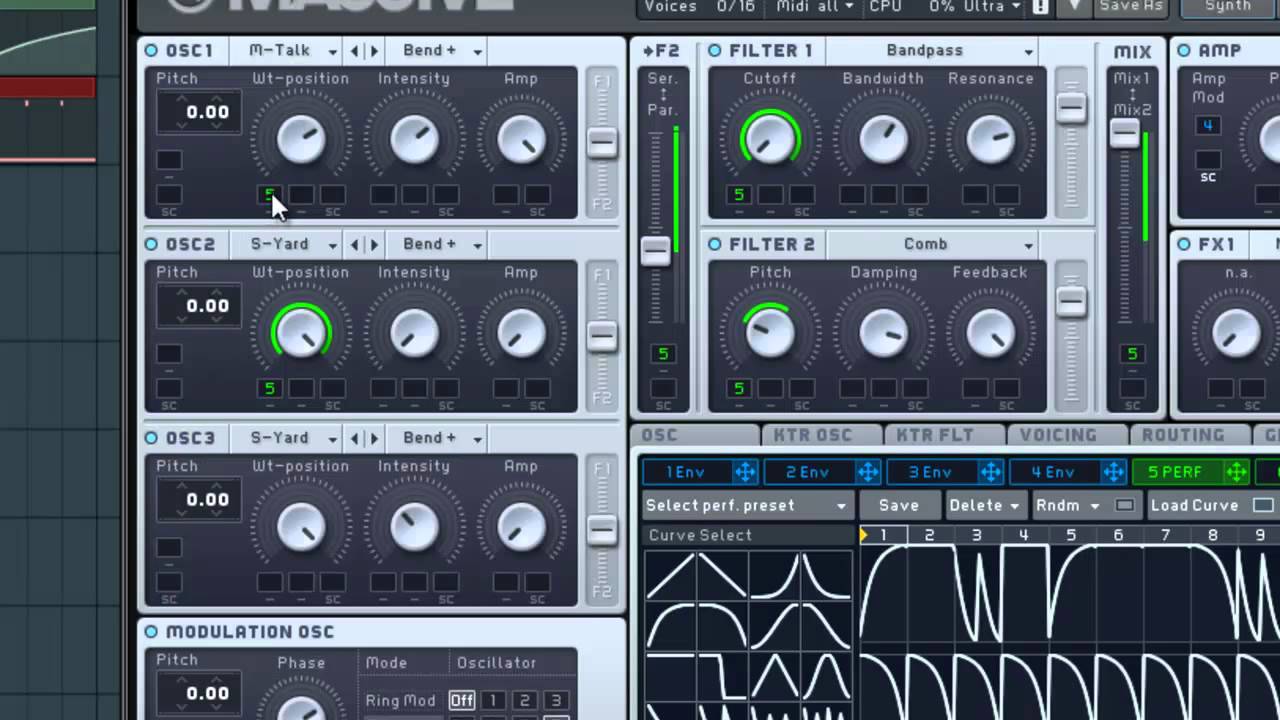Toggle OSC2 power indicator
This screenshot has height=720, width=1280.
point(151,244)
